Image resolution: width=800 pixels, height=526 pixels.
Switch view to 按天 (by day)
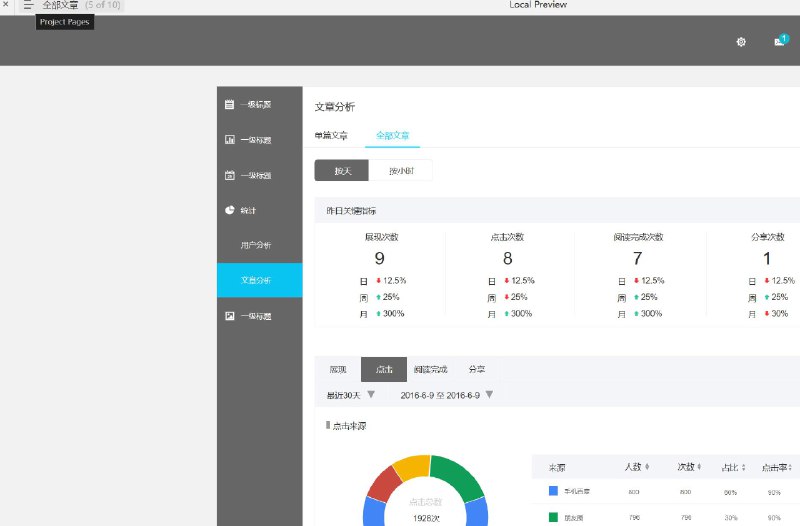pyautogui.click(x=341, y=170)
